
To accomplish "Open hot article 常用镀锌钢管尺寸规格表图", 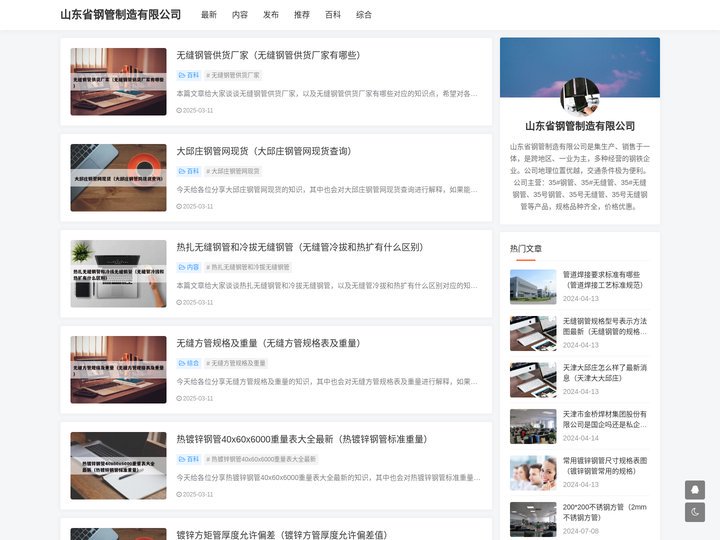I will [605, 466].
